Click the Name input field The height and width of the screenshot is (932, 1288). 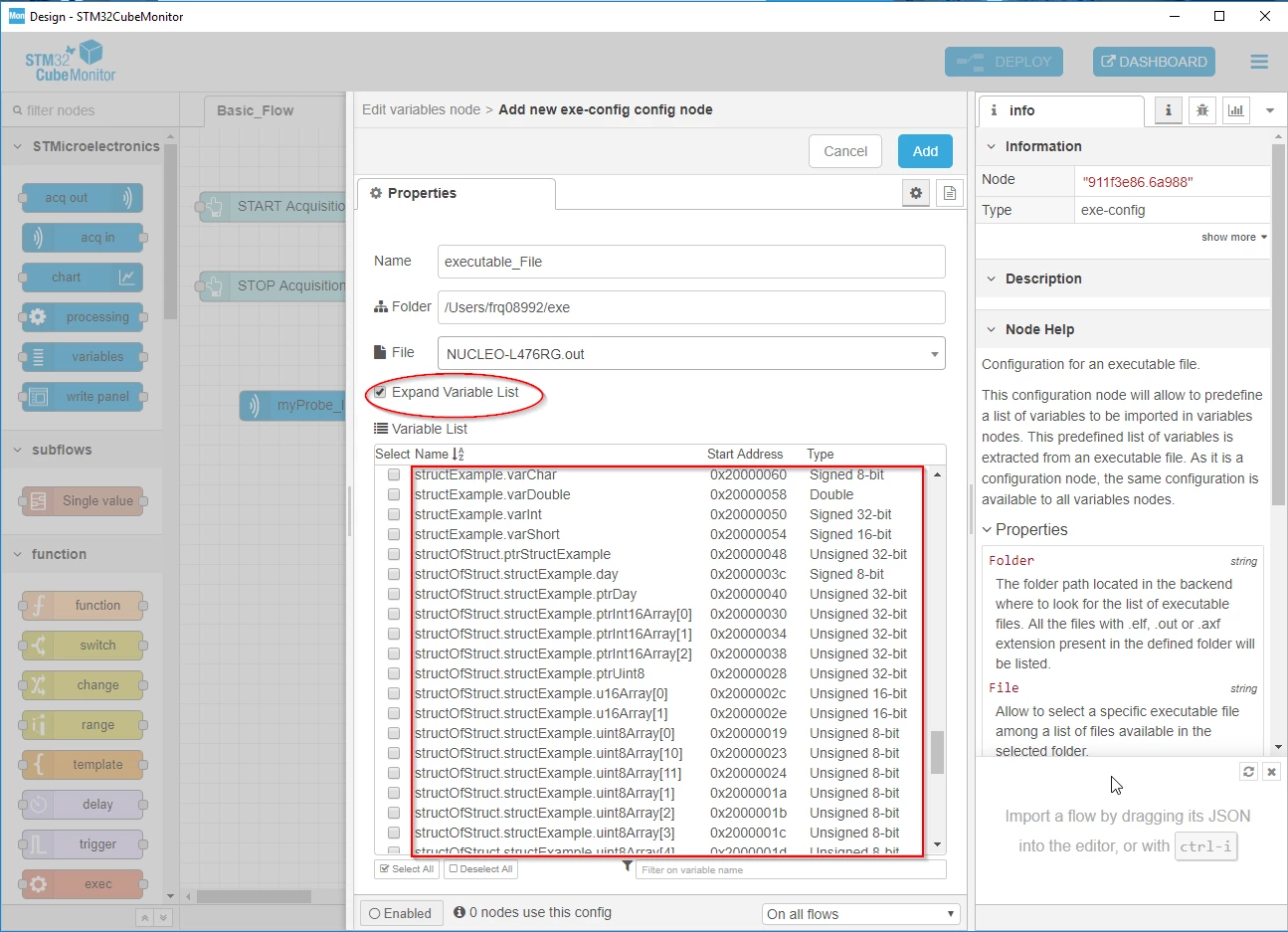point(691,262)
